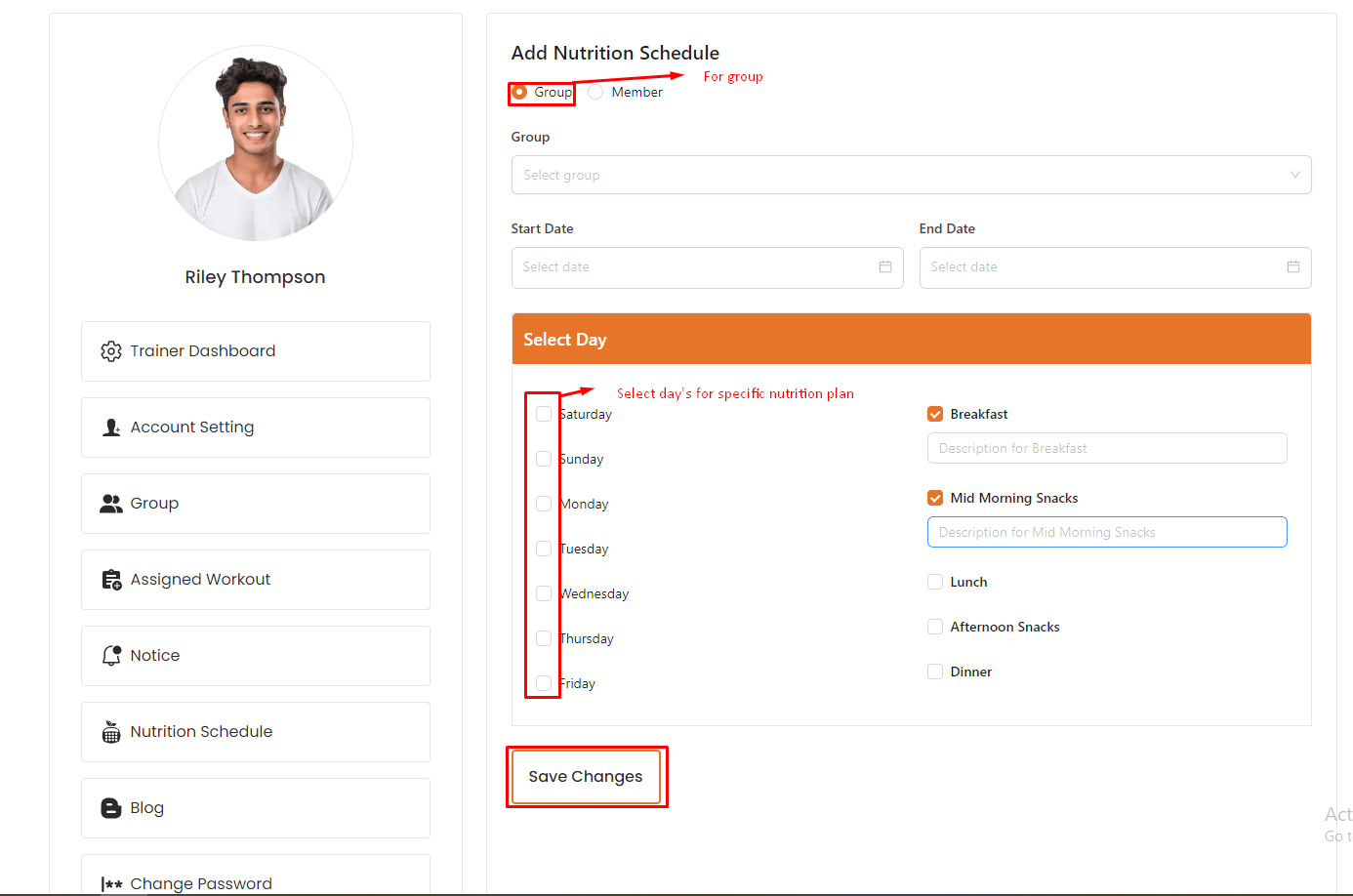Click the Assigned Workout clipboard icon
The height and width of the screenshot is (896, 1353).
[x=111, y=580]
